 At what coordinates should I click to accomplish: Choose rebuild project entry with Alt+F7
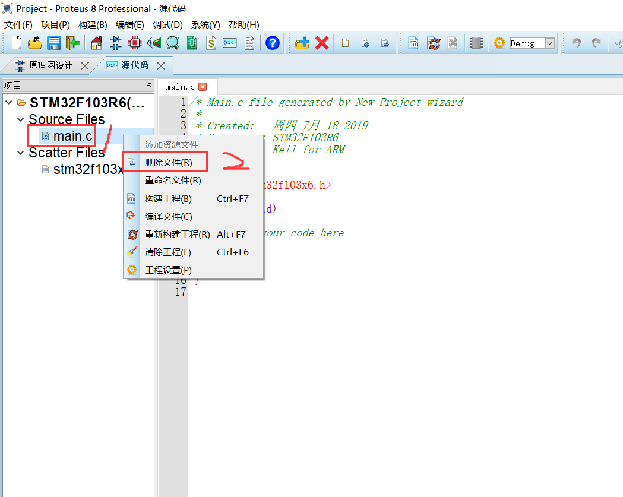[x=193, y=234]
